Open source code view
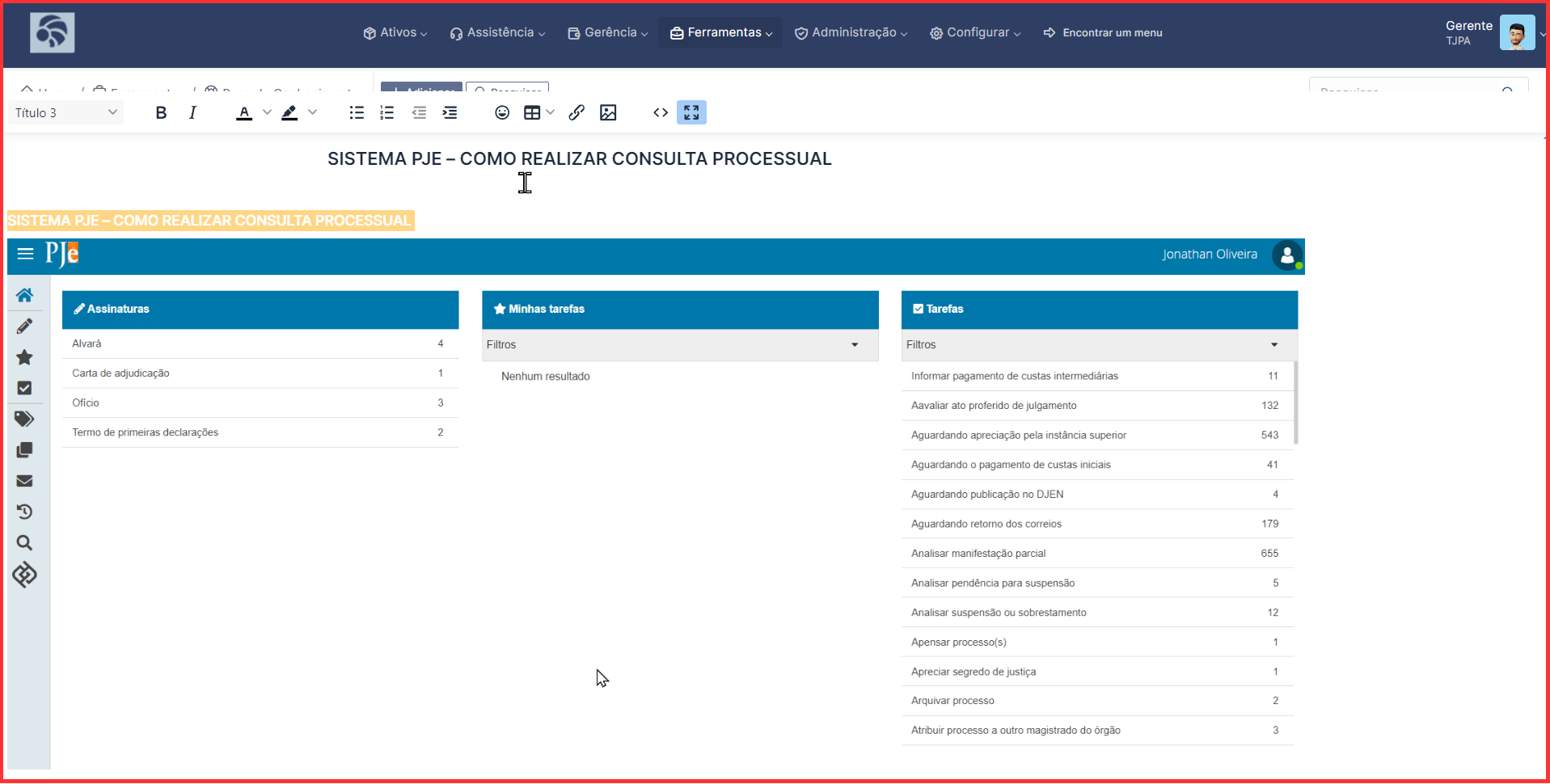This screenshot has width=1550, height=784. coord(661,113)
